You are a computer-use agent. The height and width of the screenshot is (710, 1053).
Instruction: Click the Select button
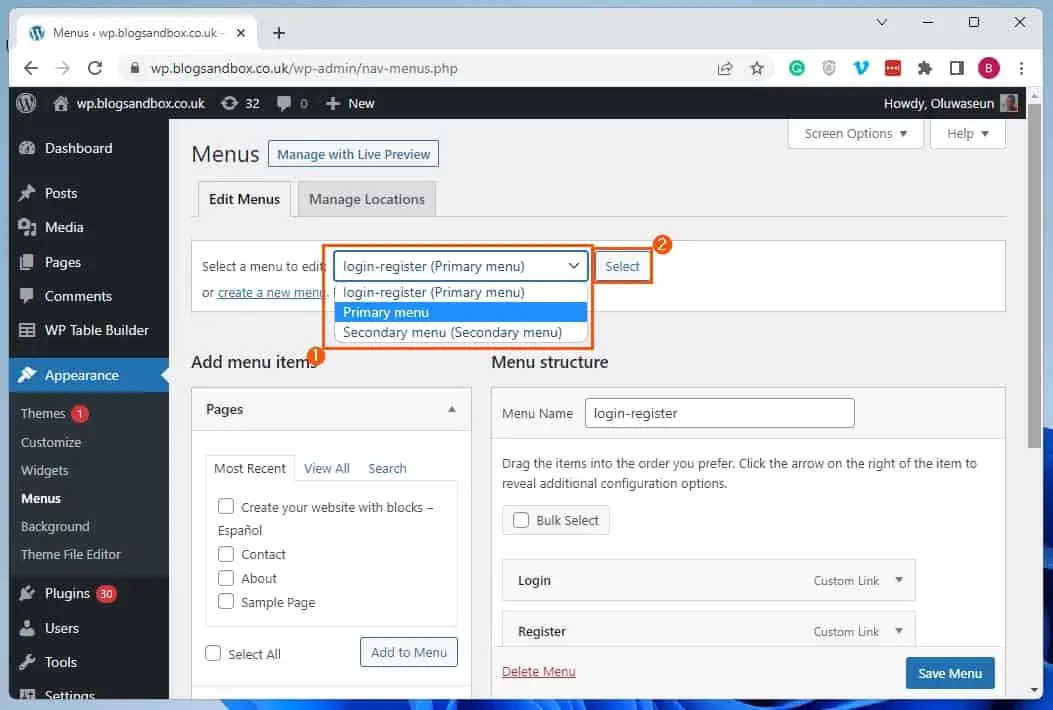[623, 266]
